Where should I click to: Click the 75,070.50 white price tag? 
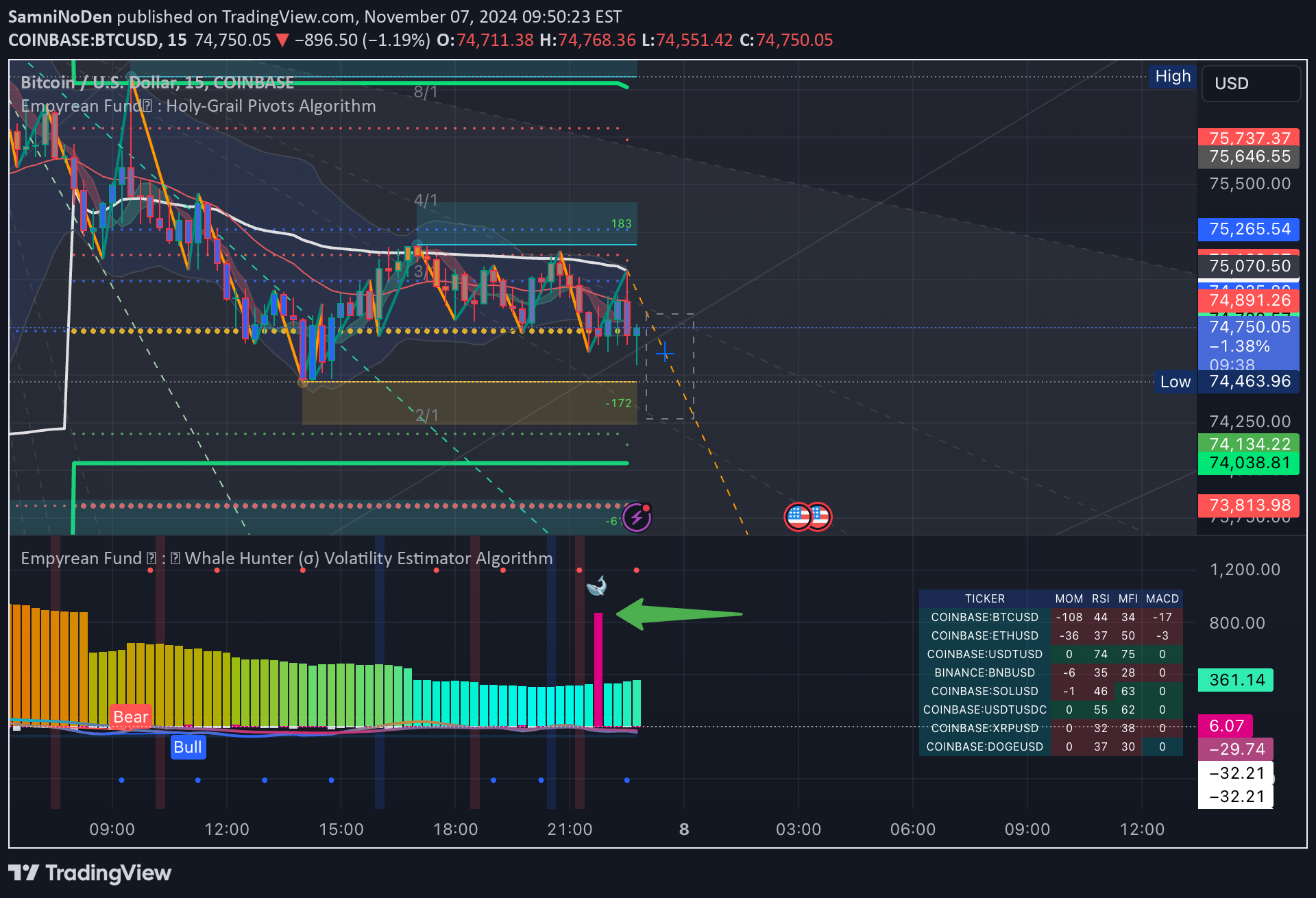point(1249,266)
